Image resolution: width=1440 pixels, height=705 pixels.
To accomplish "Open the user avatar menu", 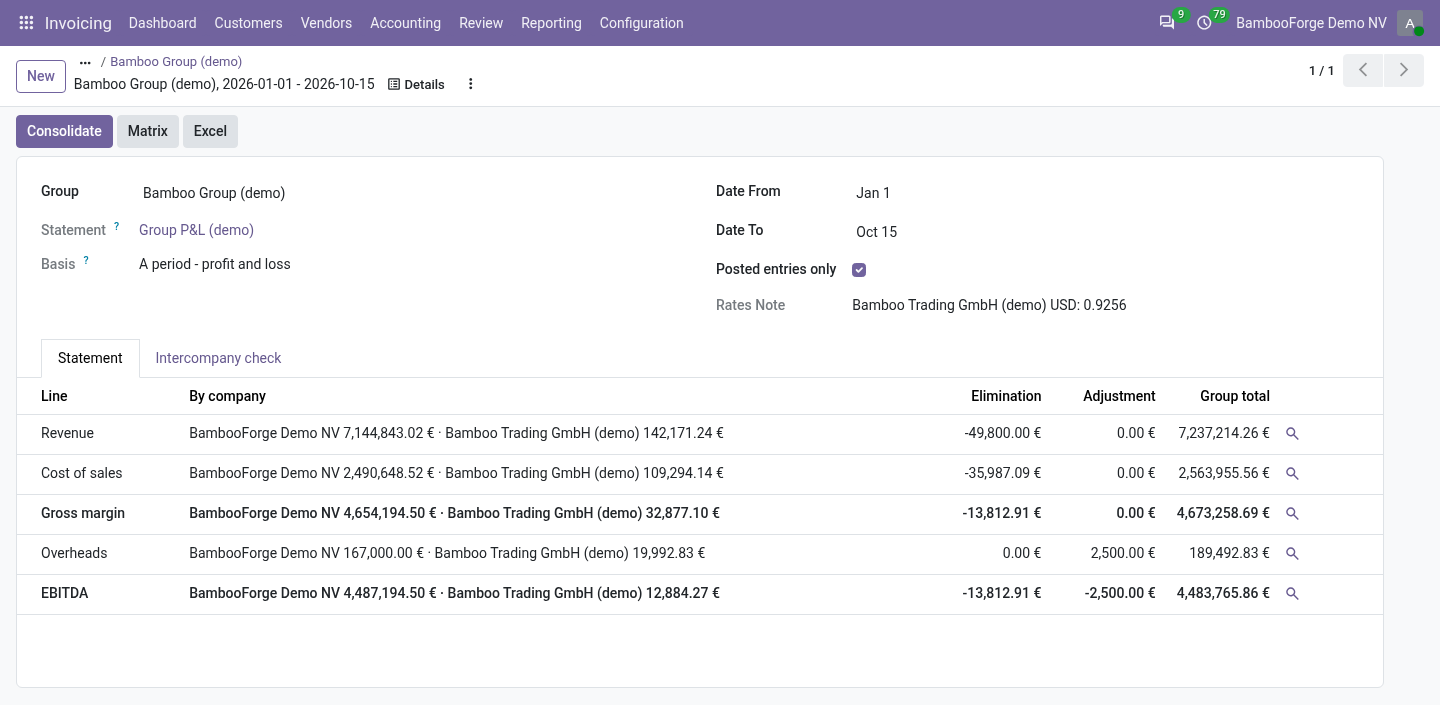I will (1410, 23).
